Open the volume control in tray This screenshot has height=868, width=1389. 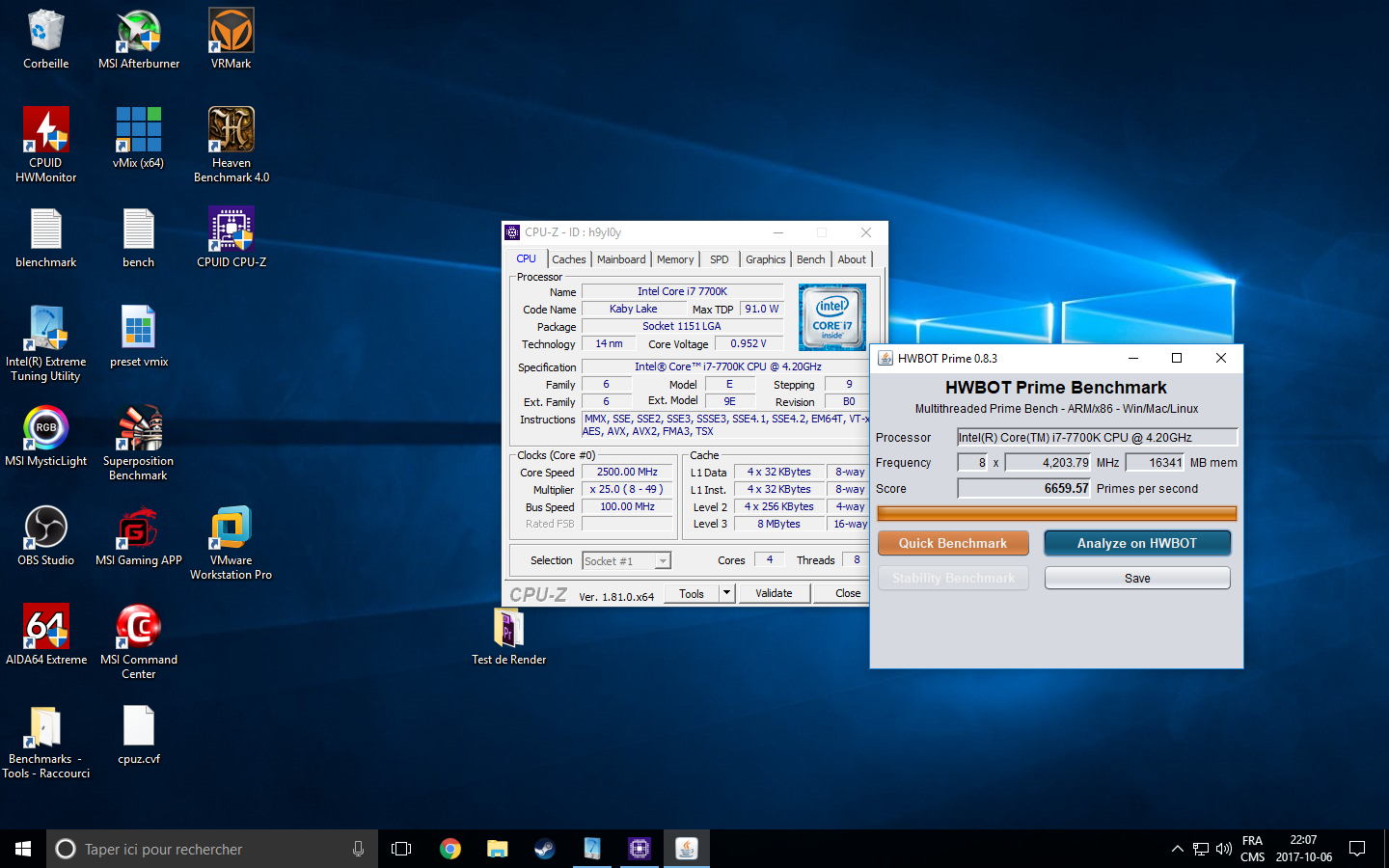point(1224,849)
